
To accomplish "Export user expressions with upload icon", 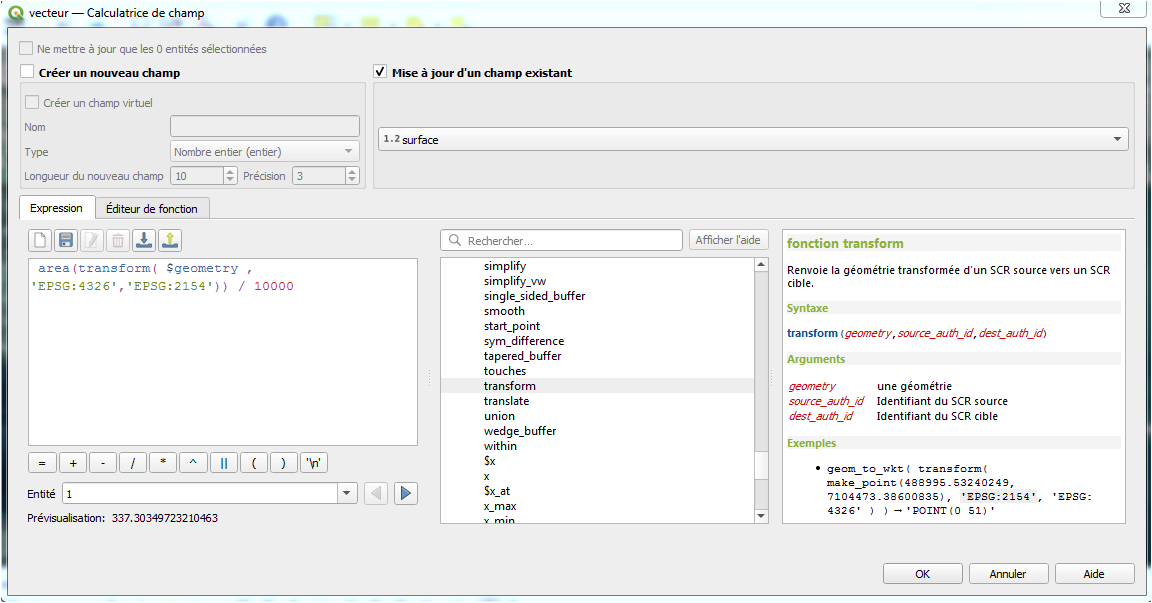I will pyautogui.click(x=170, y=240).
